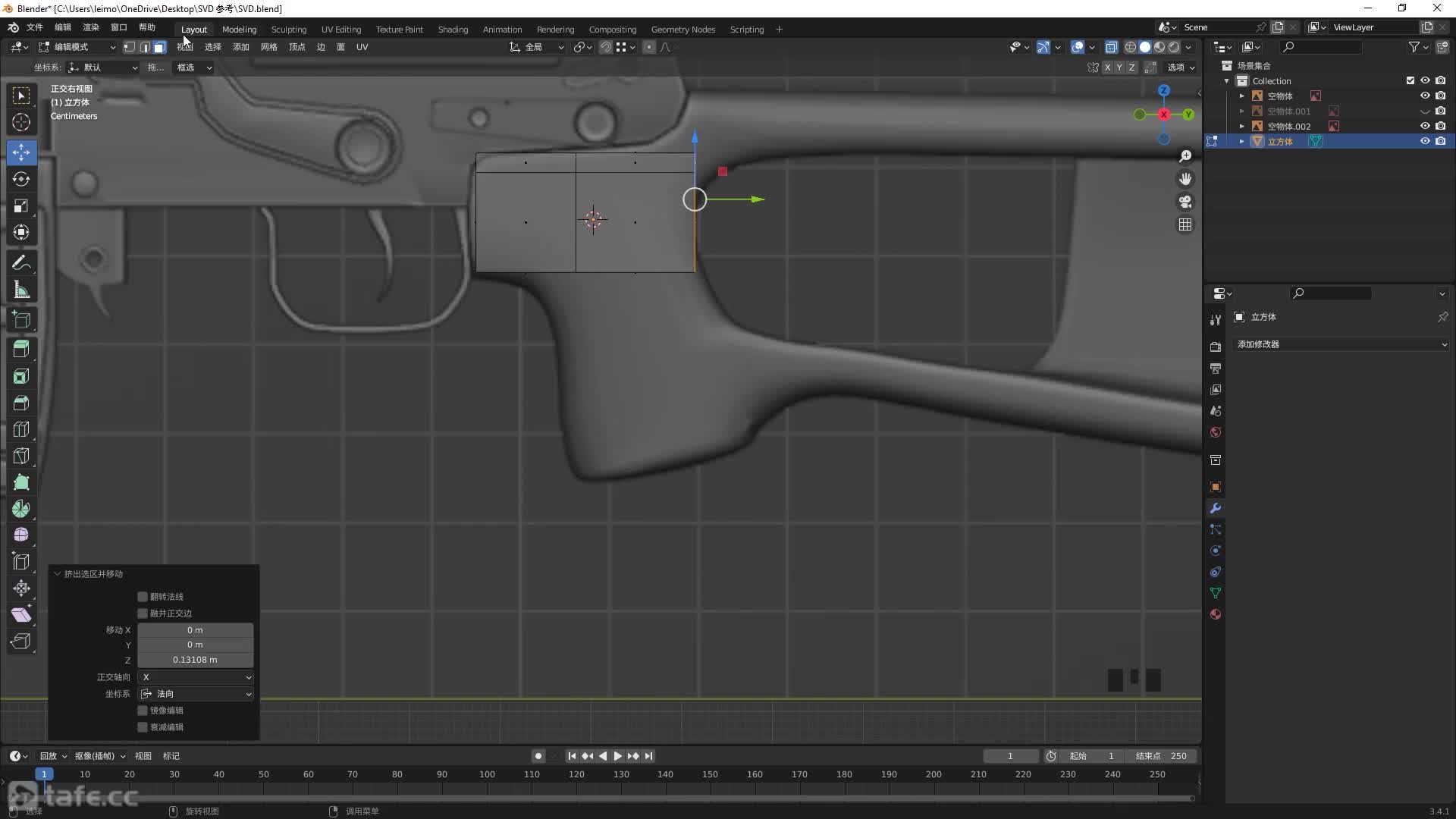The image size is (1456, 819).
Task: Expand the 空物体 tree item
Action: click(x=1242, y=96)
